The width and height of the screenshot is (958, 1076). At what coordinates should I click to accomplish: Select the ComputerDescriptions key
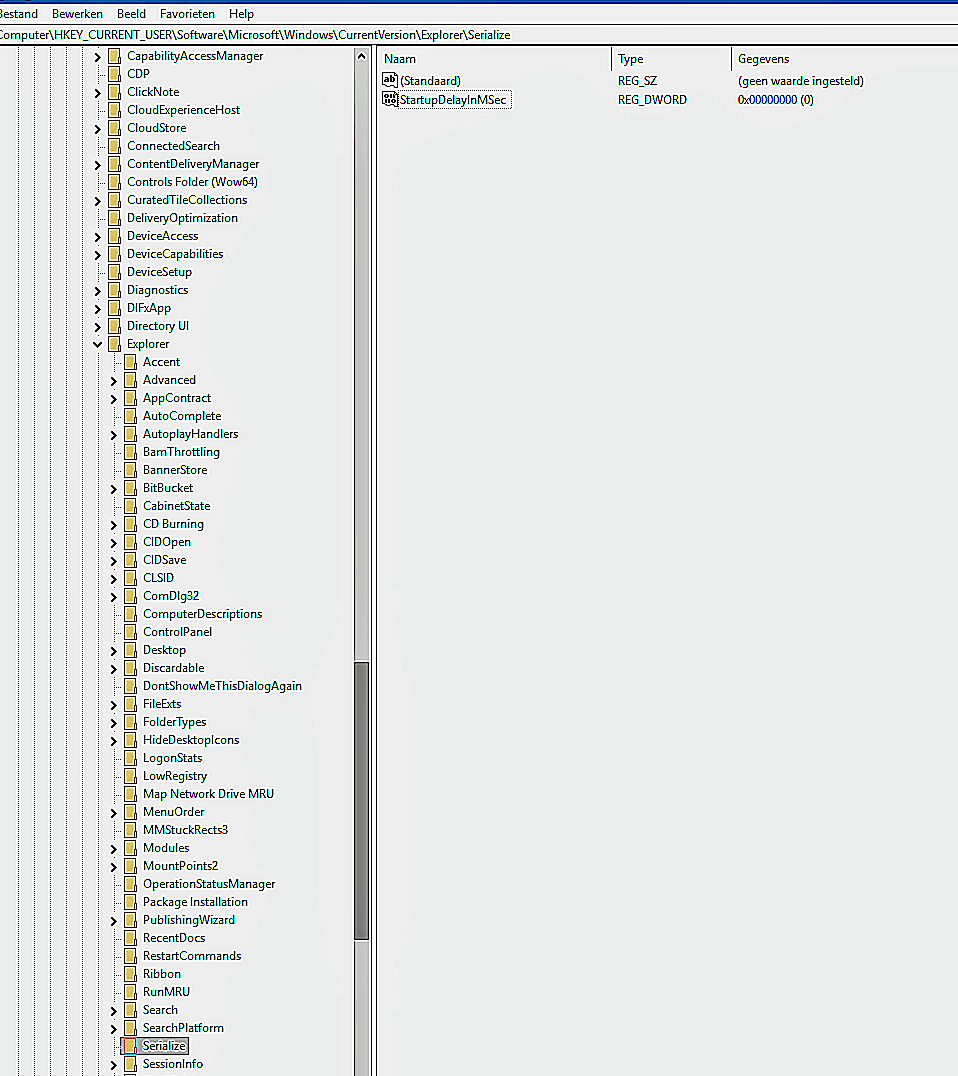[202, 614]
